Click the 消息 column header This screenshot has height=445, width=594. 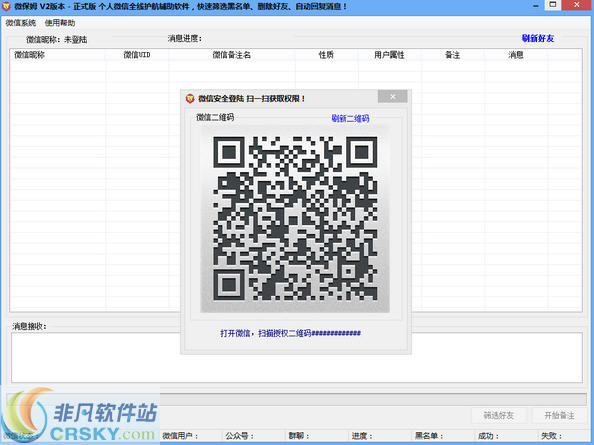click(516, 55)
